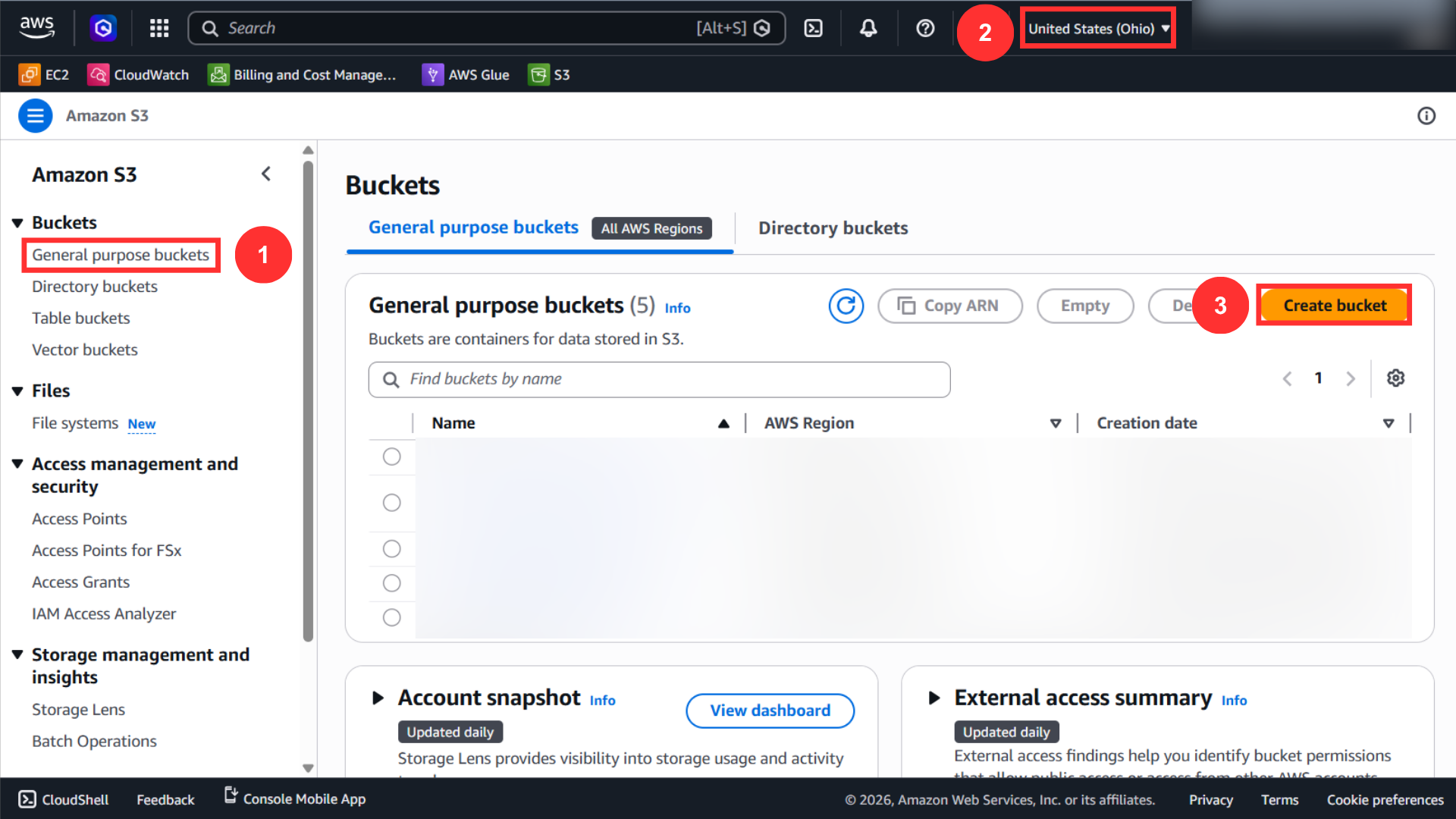Open Cookie preferences in footer
Viewport: 1456px width, 819px height.
coord(1385,800)
